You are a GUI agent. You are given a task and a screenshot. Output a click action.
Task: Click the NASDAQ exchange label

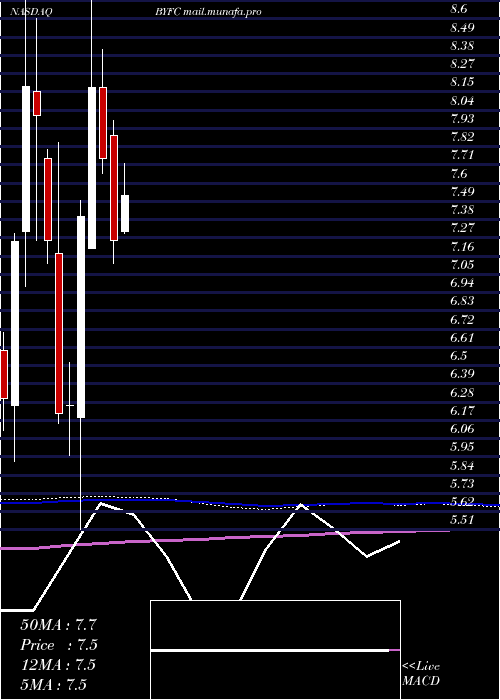pos(31,12)
